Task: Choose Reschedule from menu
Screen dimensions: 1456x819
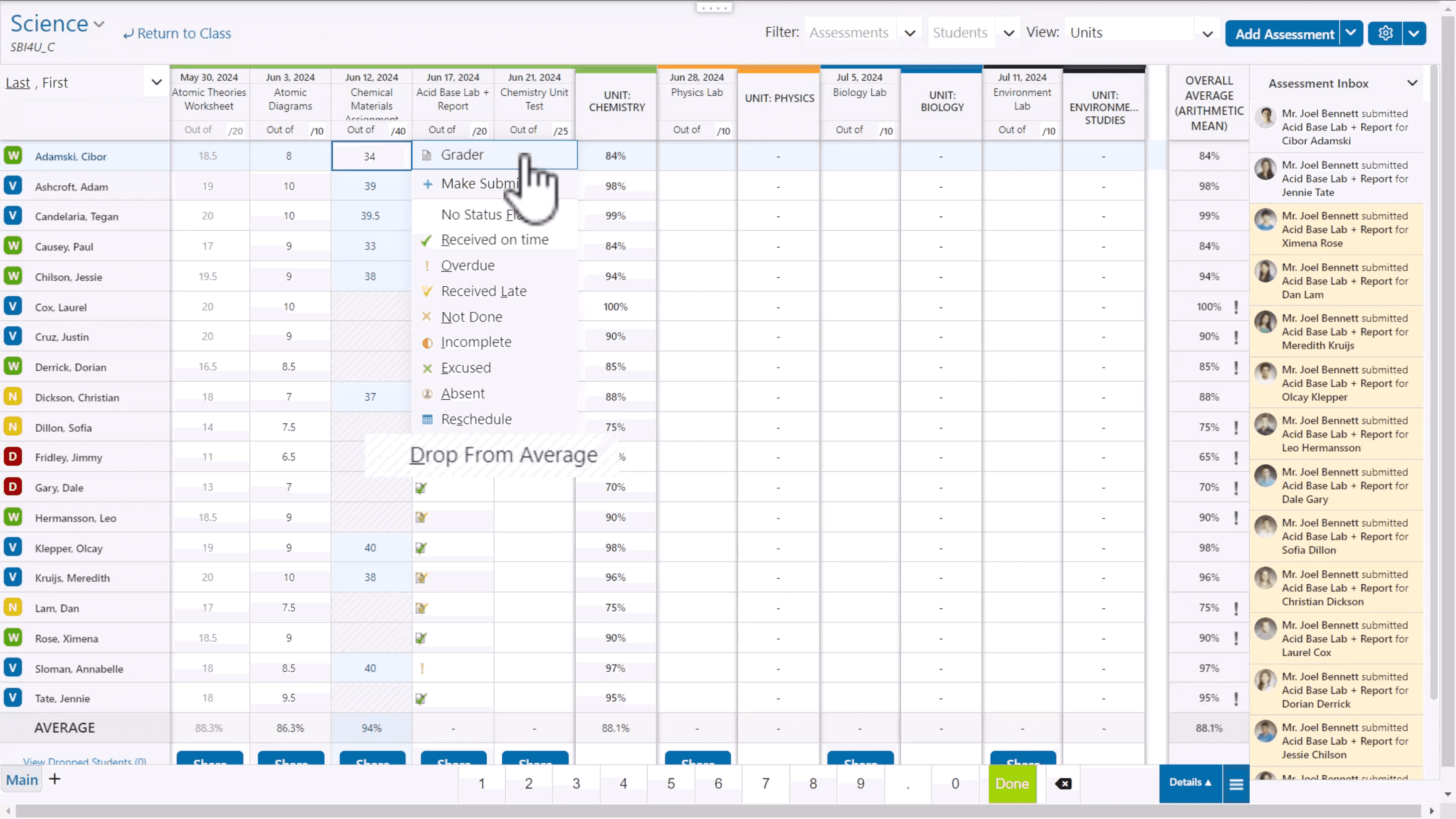Action: click(x=494, y=419)
